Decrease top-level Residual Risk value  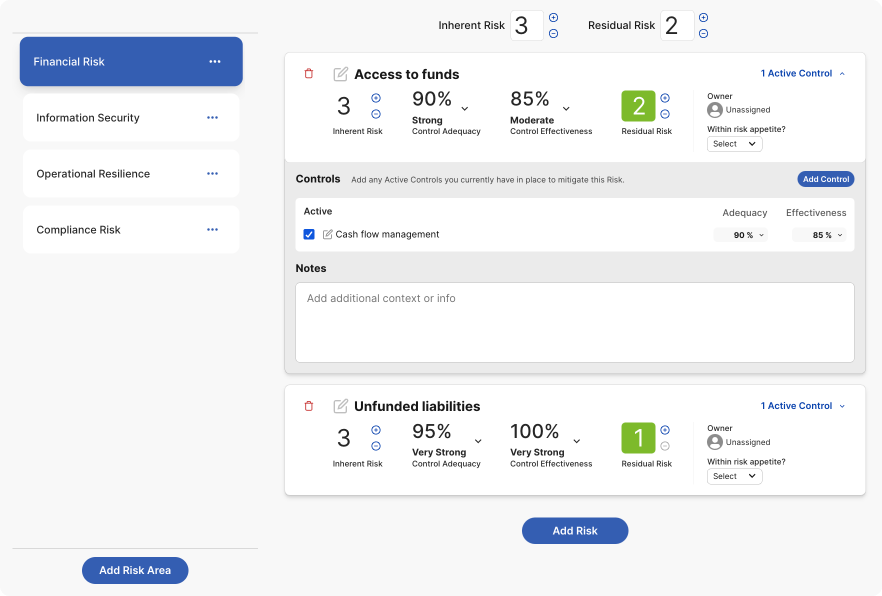pyautogui.click(x=703, y=33)
